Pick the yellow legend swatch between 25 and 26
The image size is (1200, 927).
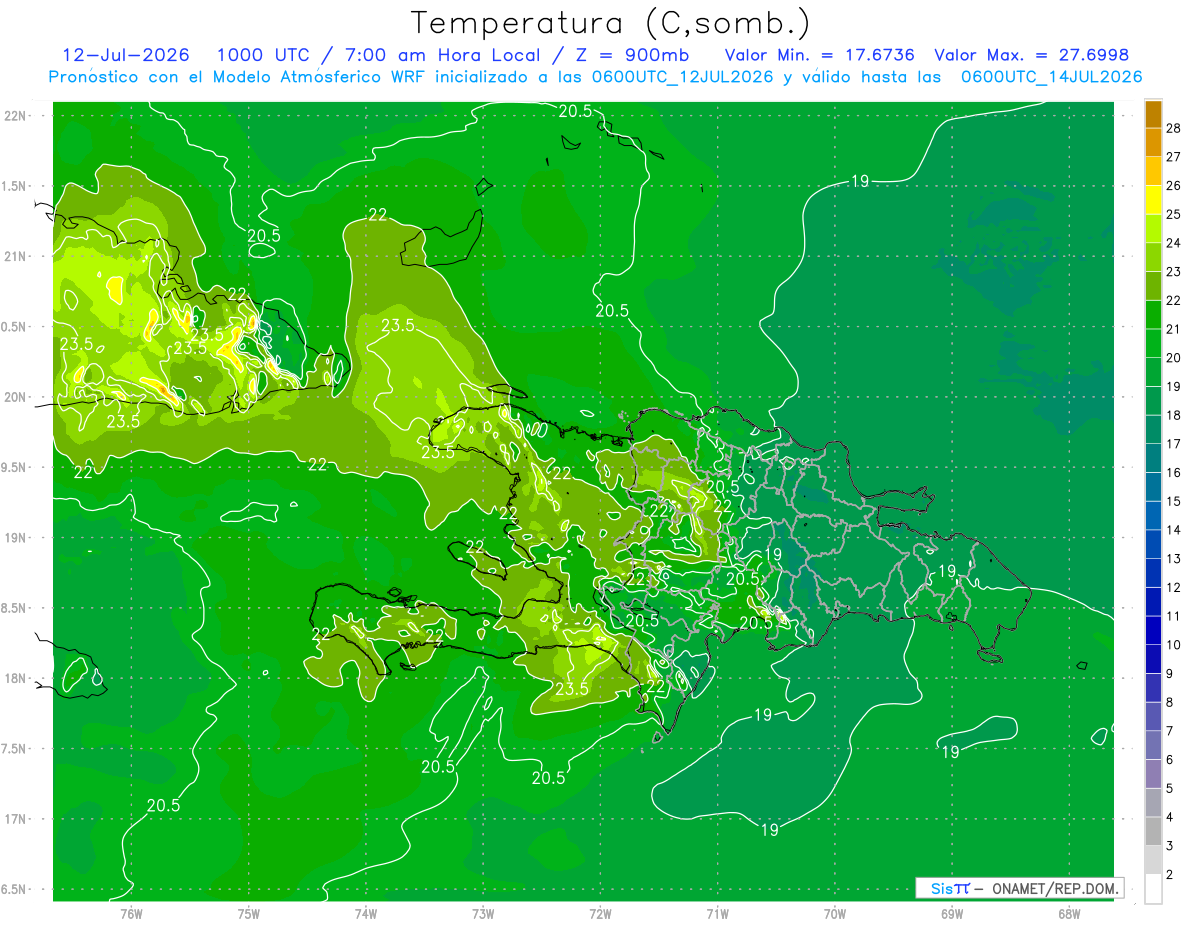1153,200
